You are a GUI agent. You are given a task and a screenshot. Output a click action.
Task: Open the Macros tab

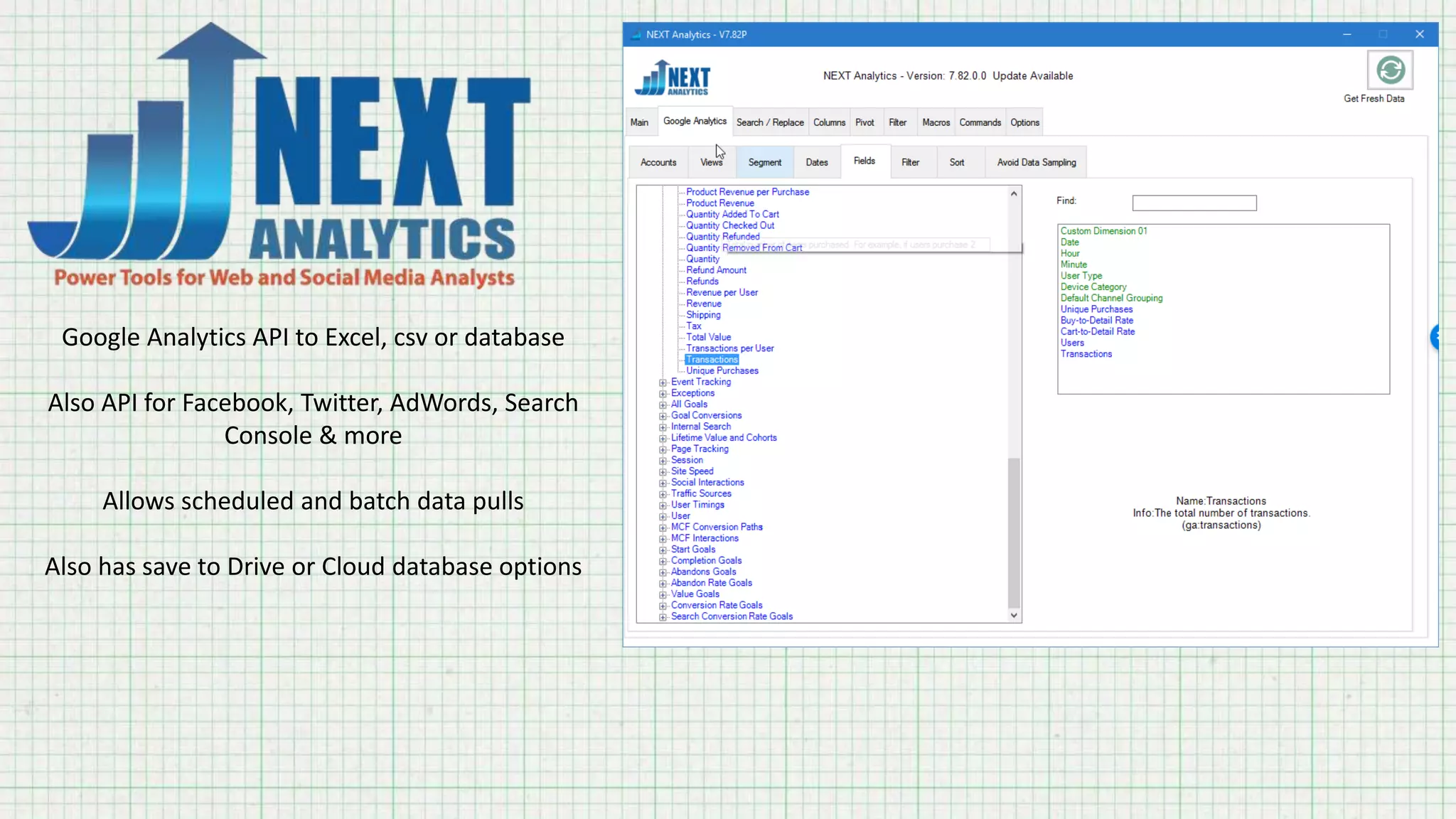pyautogui.click(x=936, y=122)
